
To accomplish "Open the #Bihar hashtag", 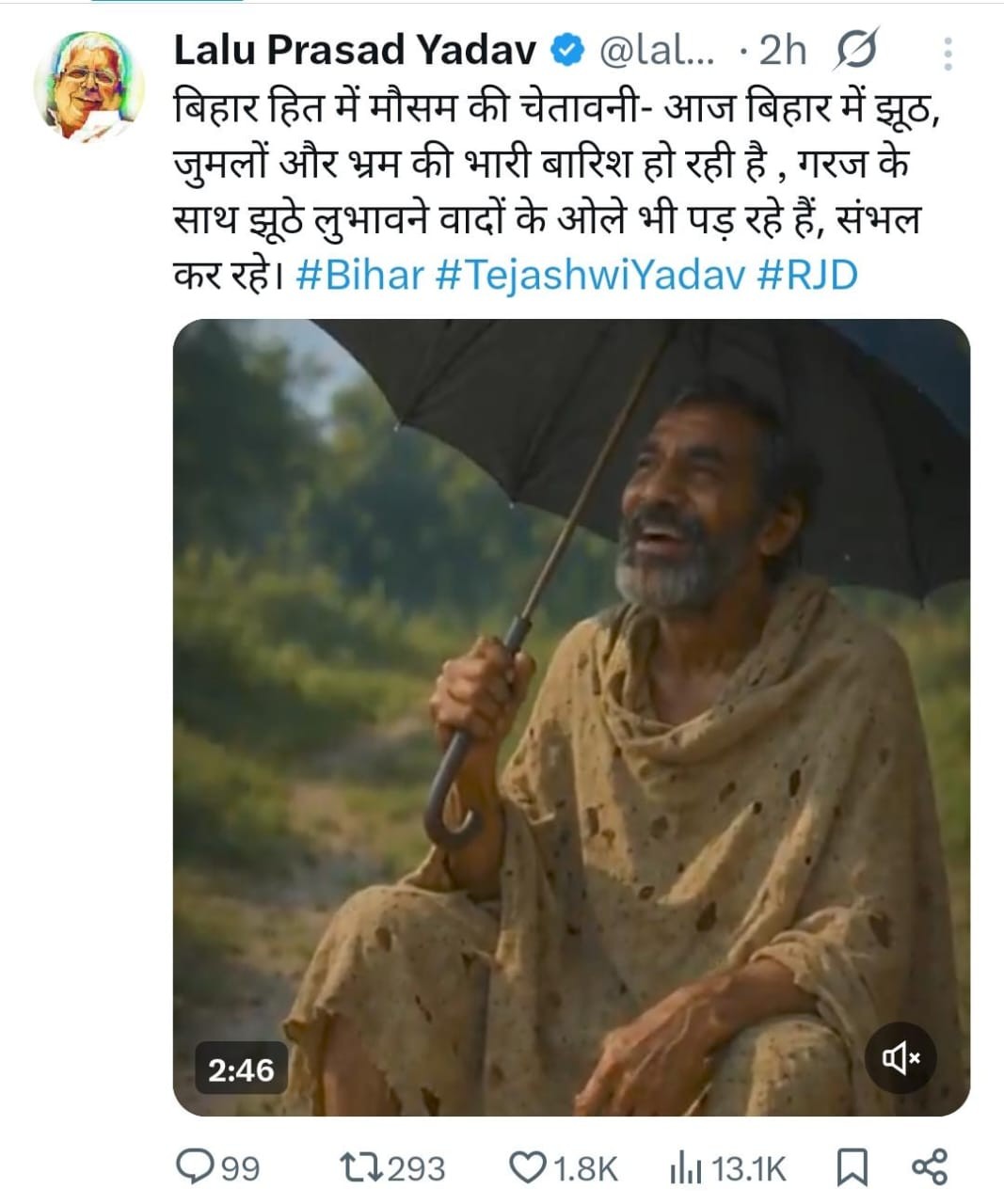I will pyautogui.click(x=359, y=276).
